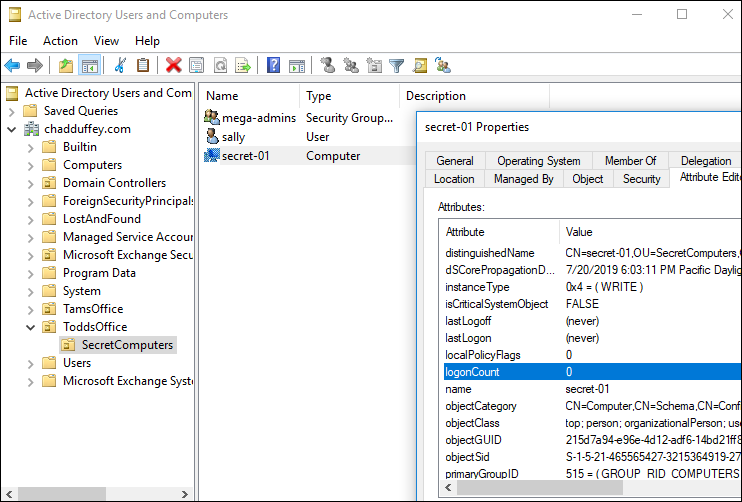Click the Back arrow toolbar icon
742x502 pixels.
tap(12, 65)
